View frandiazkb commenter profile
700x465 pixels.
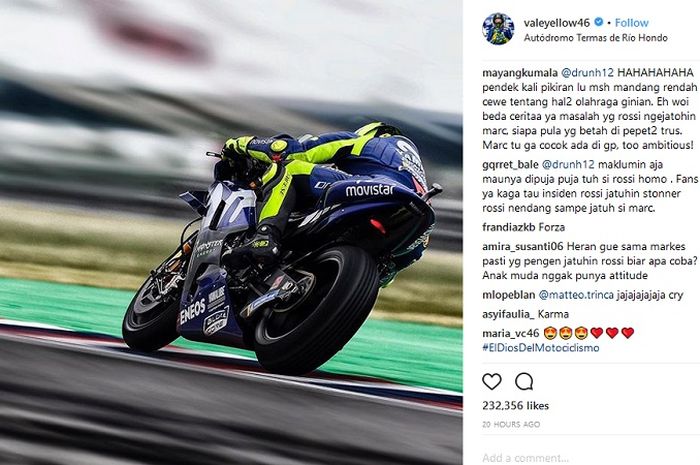(x=509, y=228)
